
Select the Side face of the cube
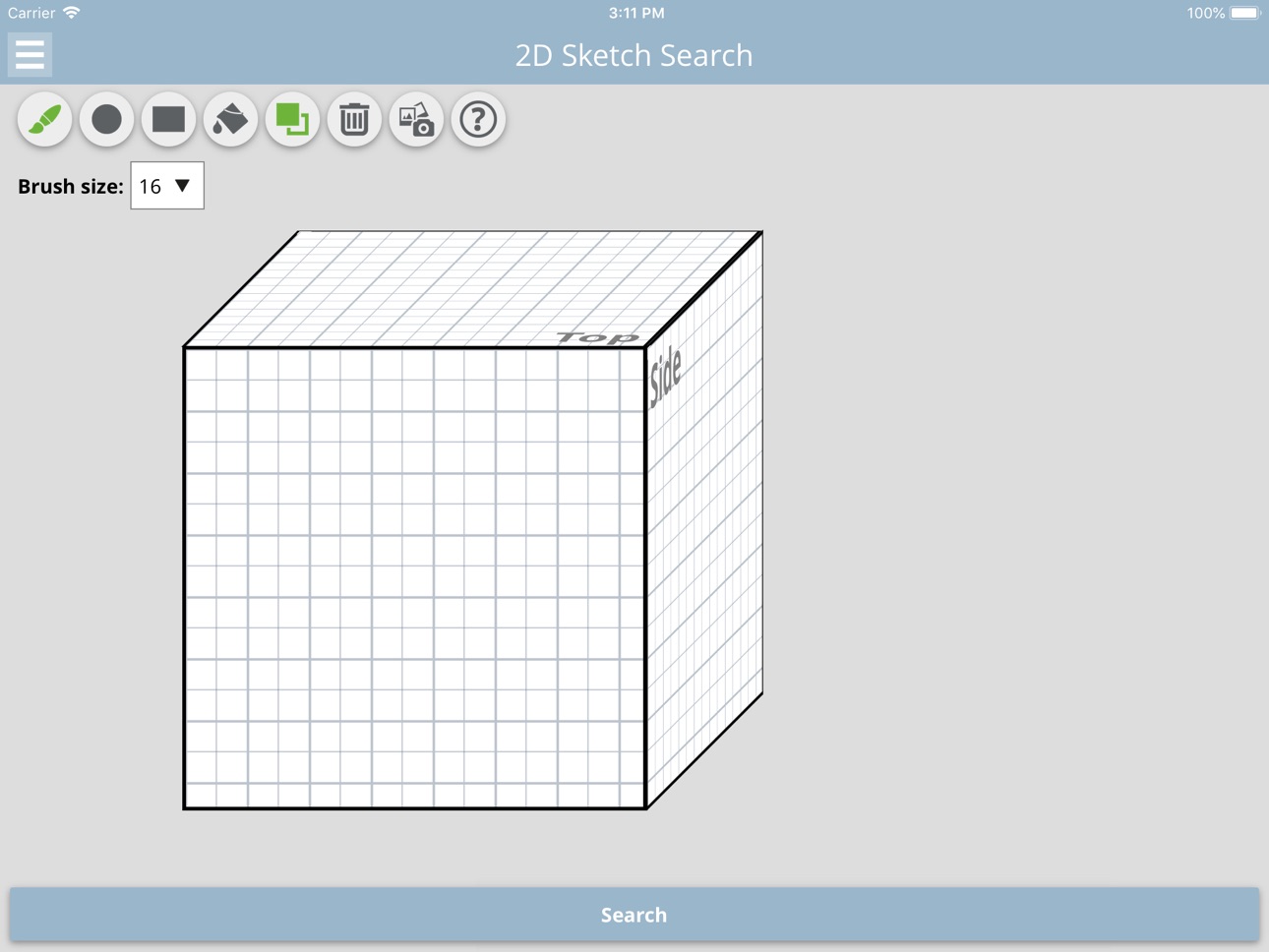coord(704,519)
